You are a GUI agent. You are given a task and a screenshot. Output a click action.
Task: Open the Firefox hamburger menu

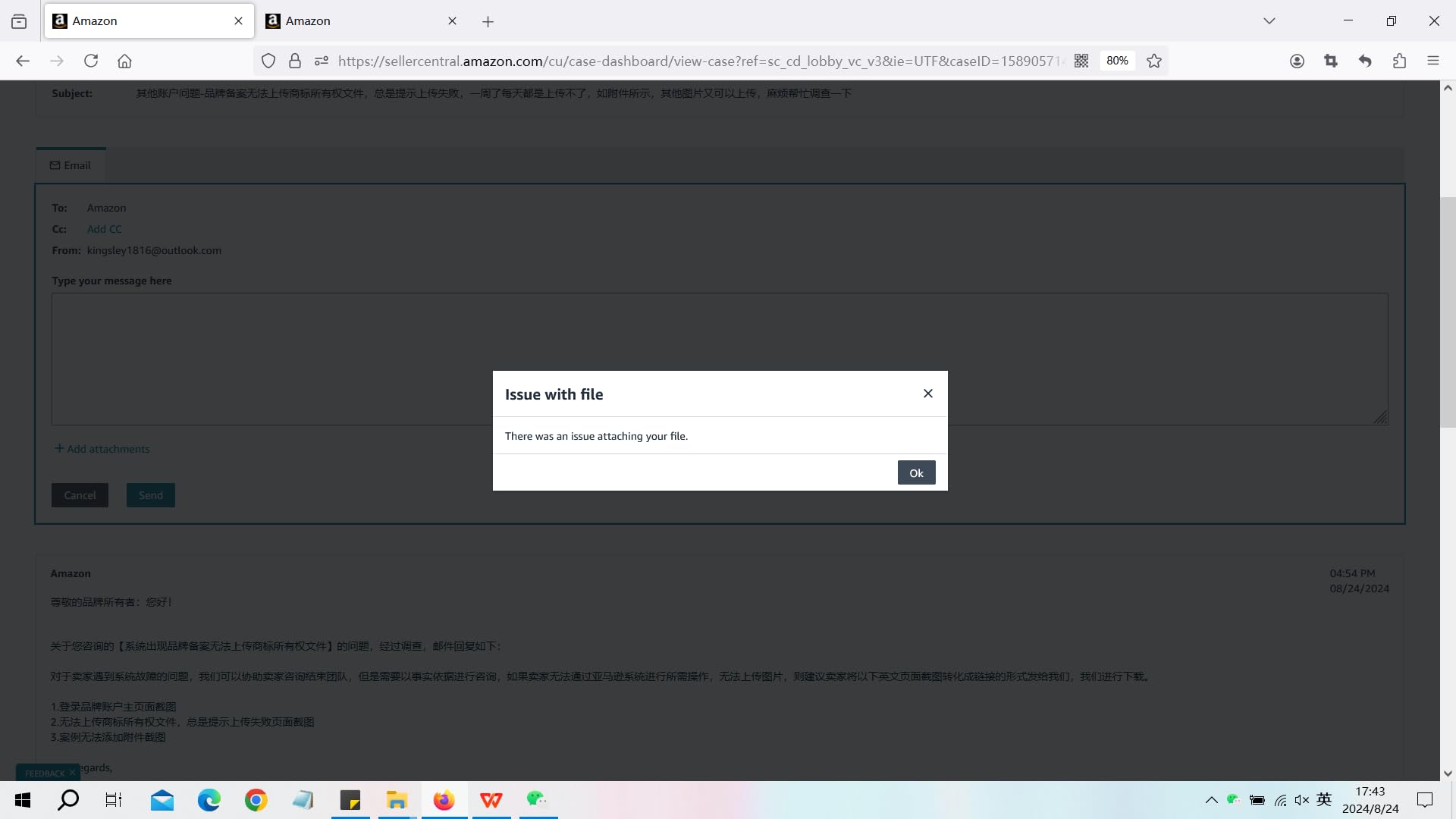coord(1432,61)
